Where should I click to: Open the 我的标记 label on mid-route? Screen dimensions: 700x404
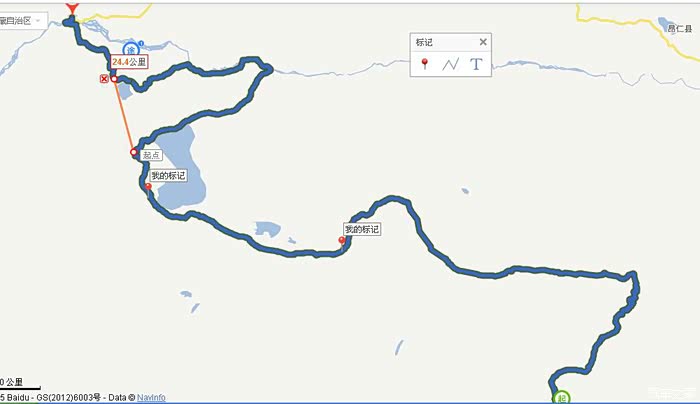click(x=362, y=229)
